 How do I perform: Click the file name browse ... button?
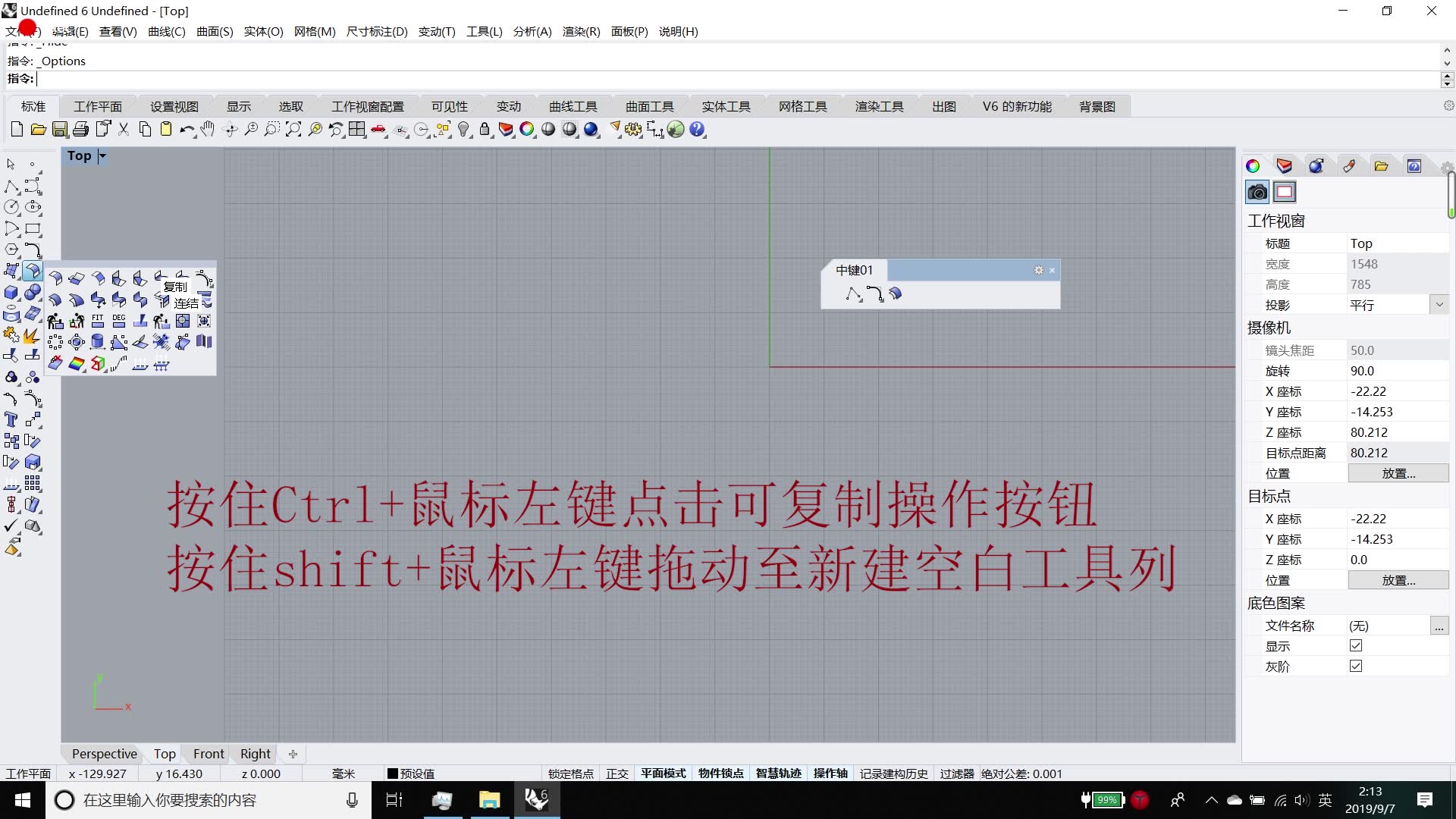pyautogui.click(x=1439, y=626)
